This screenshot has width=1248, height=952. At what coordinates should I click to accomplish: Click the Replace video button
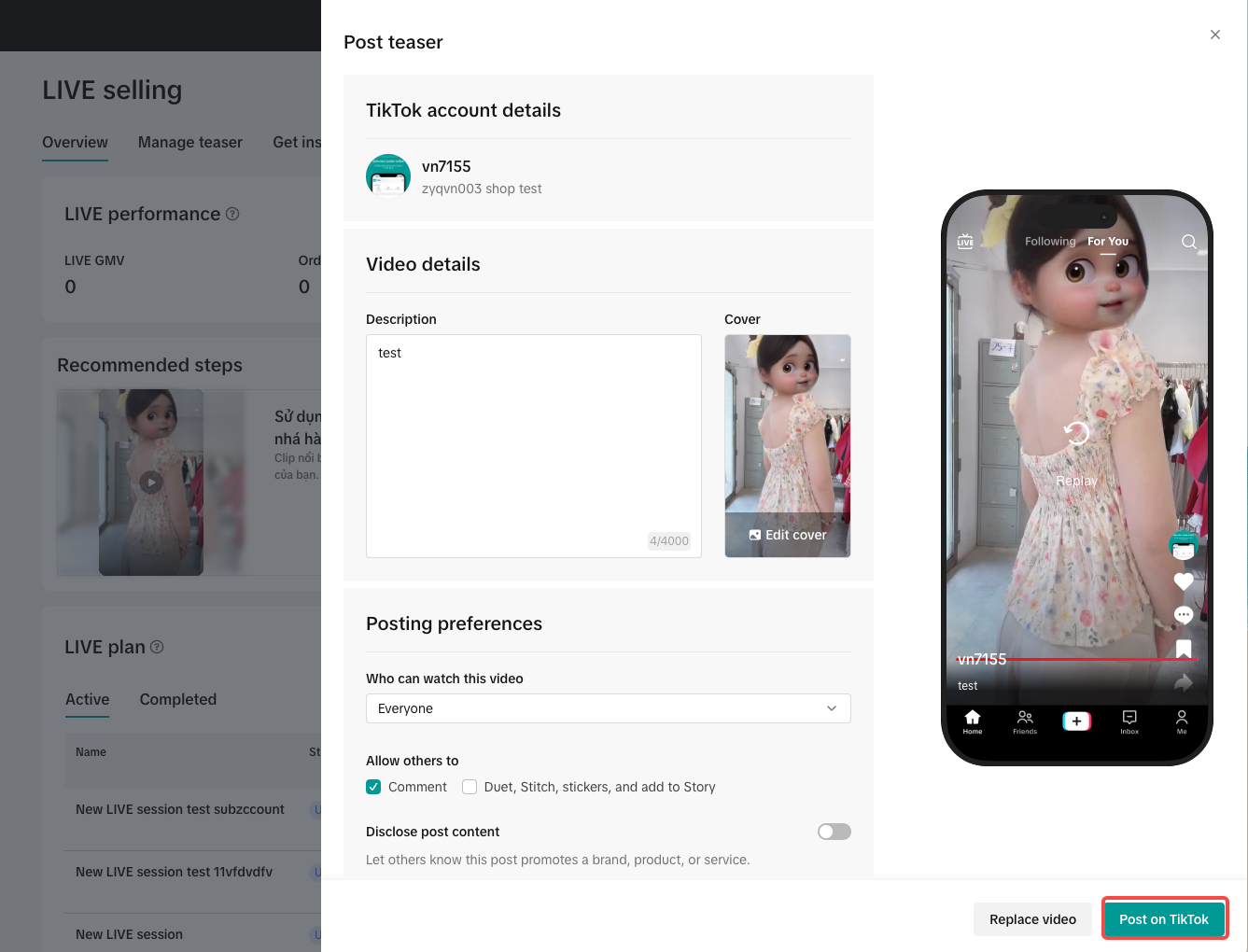(x=1032, y=919)
